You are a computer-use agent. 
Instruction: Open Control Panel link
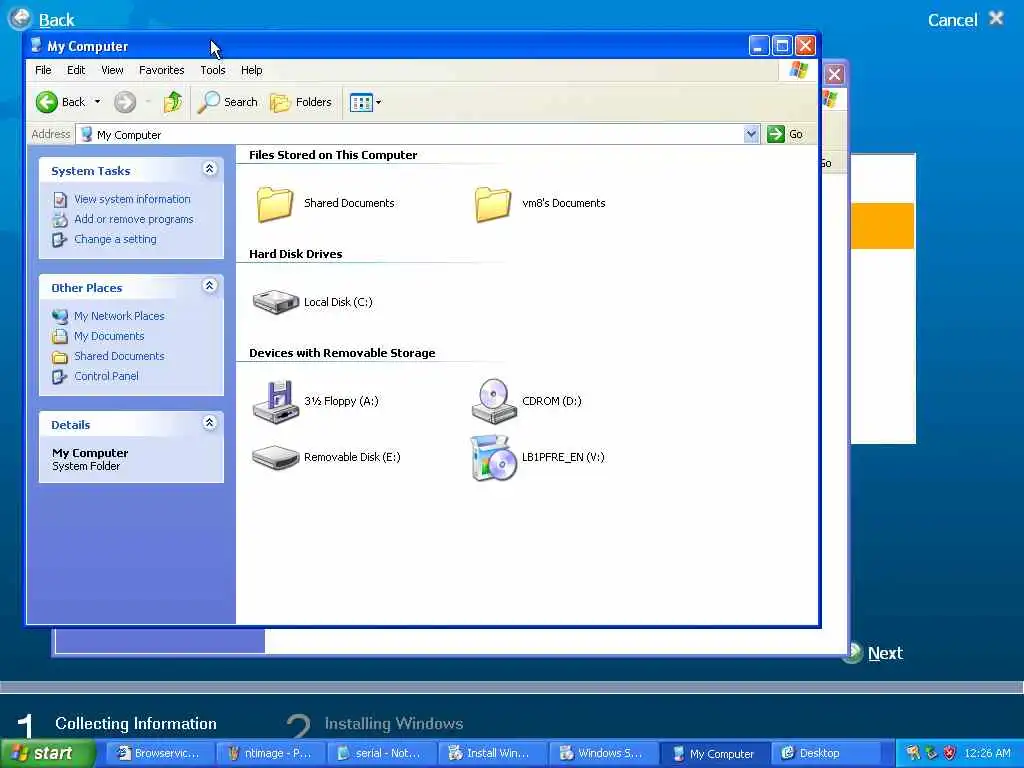coord(106,377)
